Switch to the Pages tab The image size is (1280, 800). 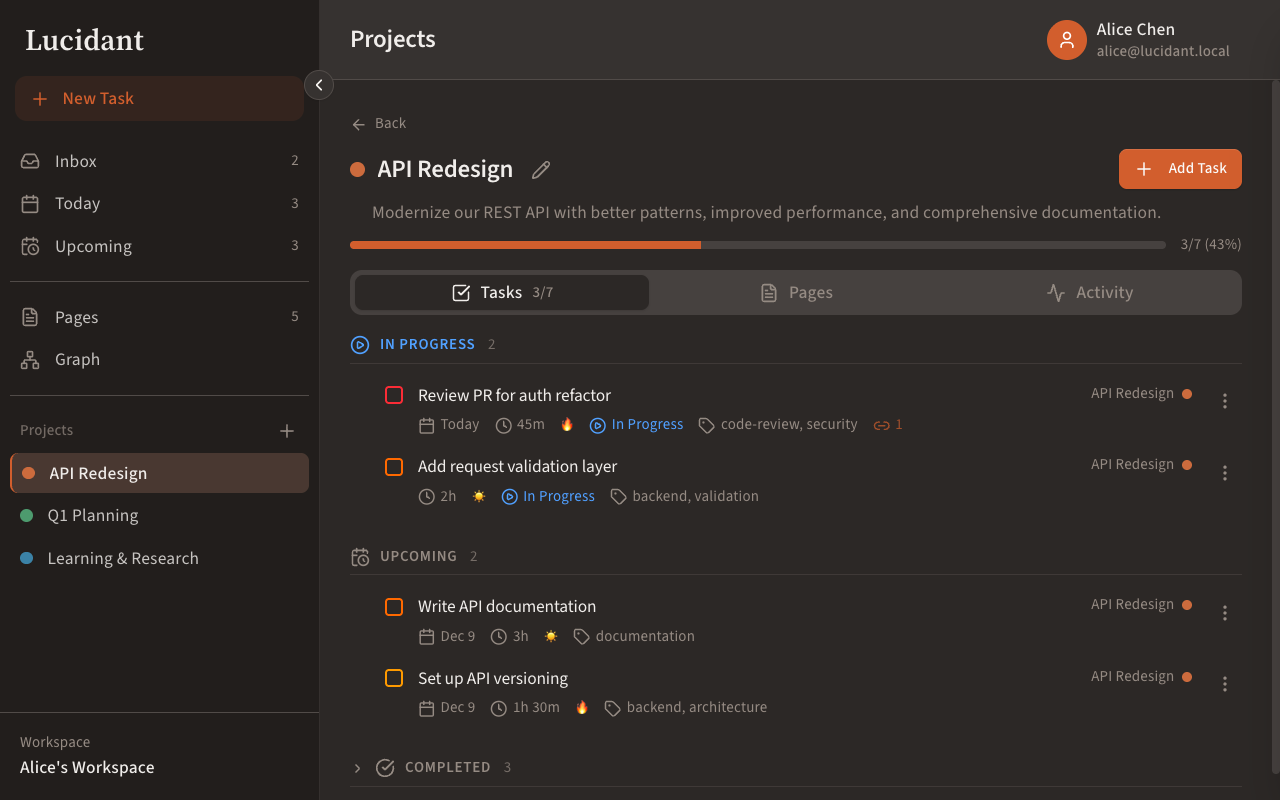(x=795, y=292)
